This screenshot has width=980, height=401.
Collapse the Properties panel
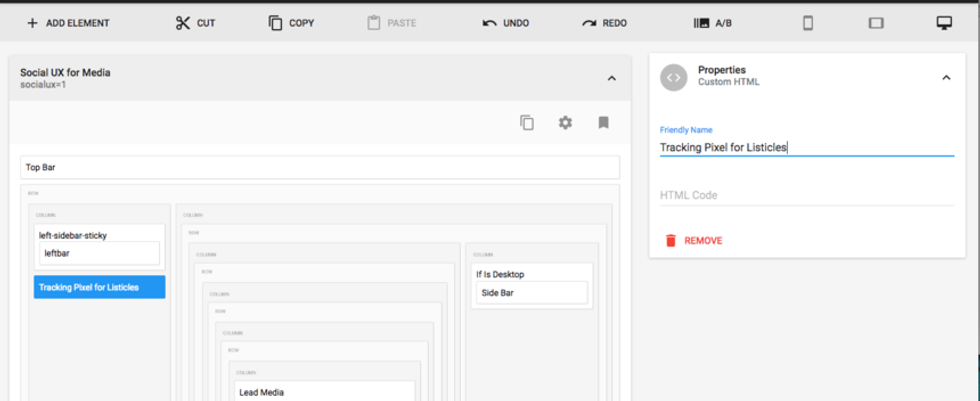(946, 78)
